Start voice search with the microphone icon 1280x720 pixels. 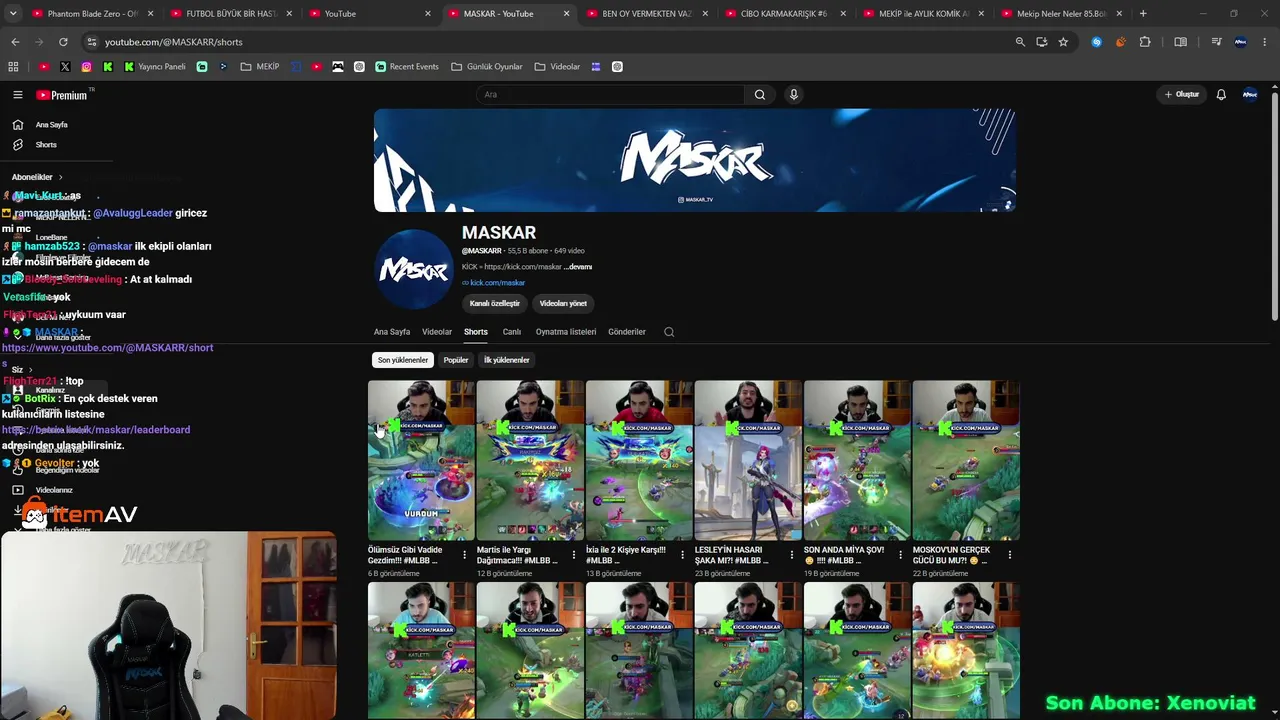point(794,95)
